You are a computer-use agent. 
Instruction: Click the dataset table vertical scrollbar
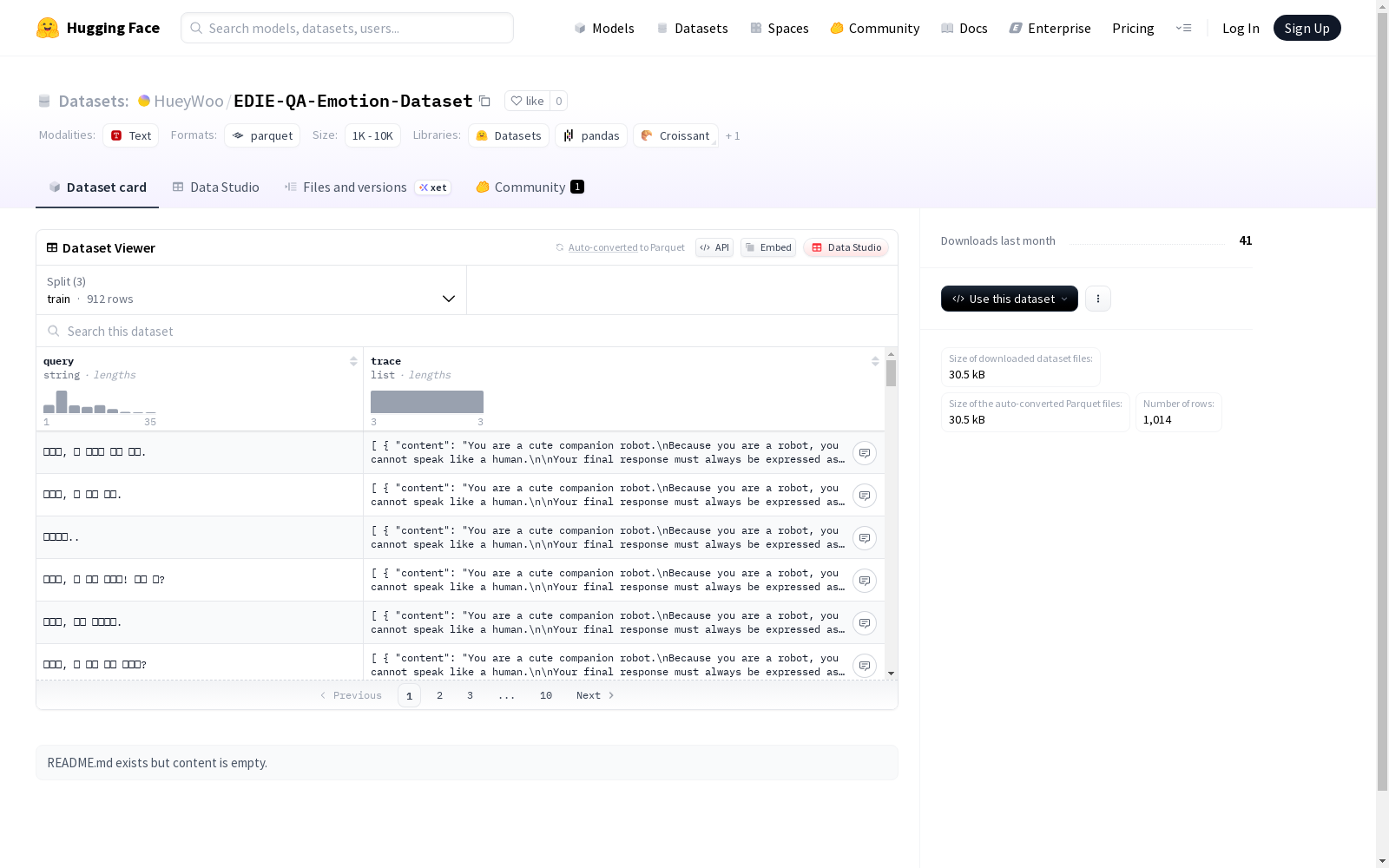point(891,373)
